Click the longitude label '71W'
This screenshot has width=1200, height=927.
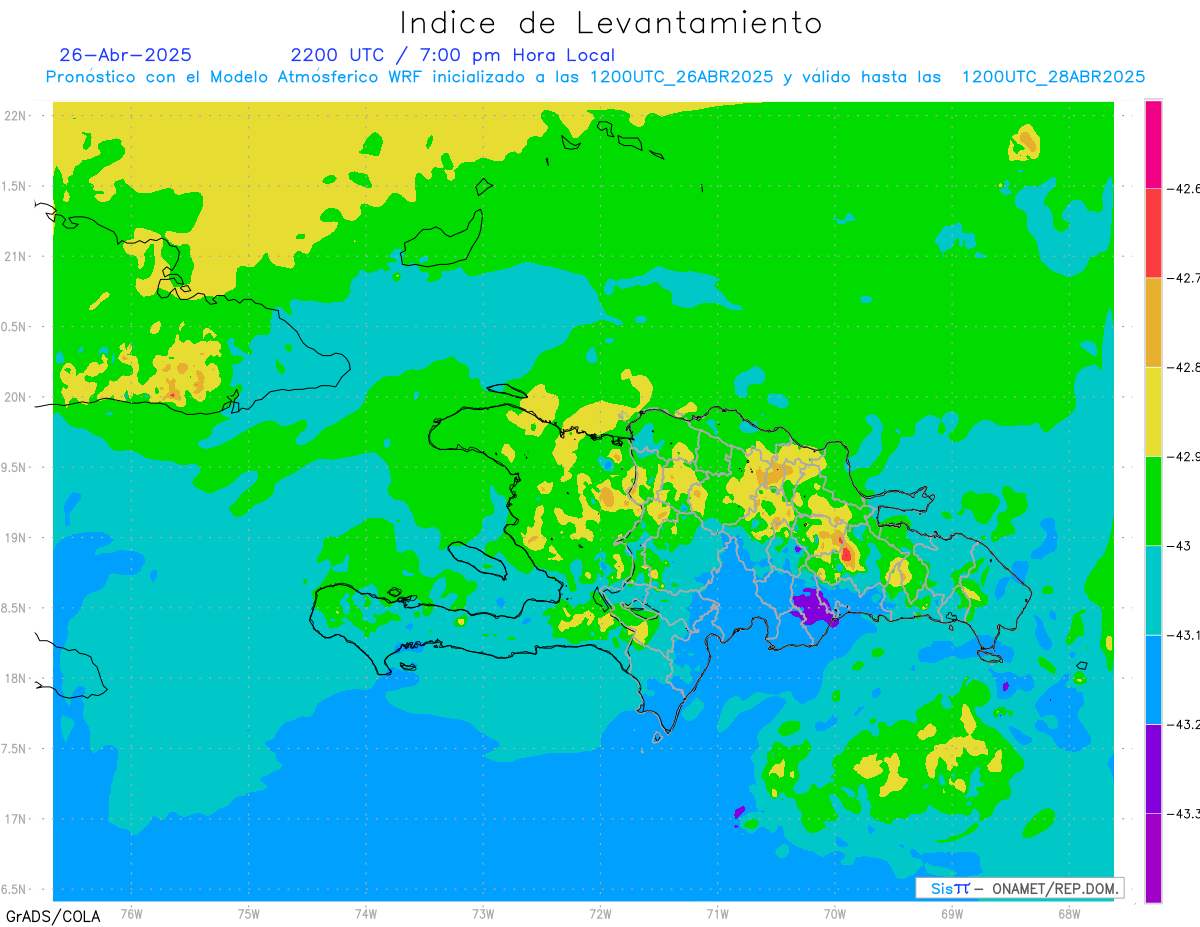point(717,913)
